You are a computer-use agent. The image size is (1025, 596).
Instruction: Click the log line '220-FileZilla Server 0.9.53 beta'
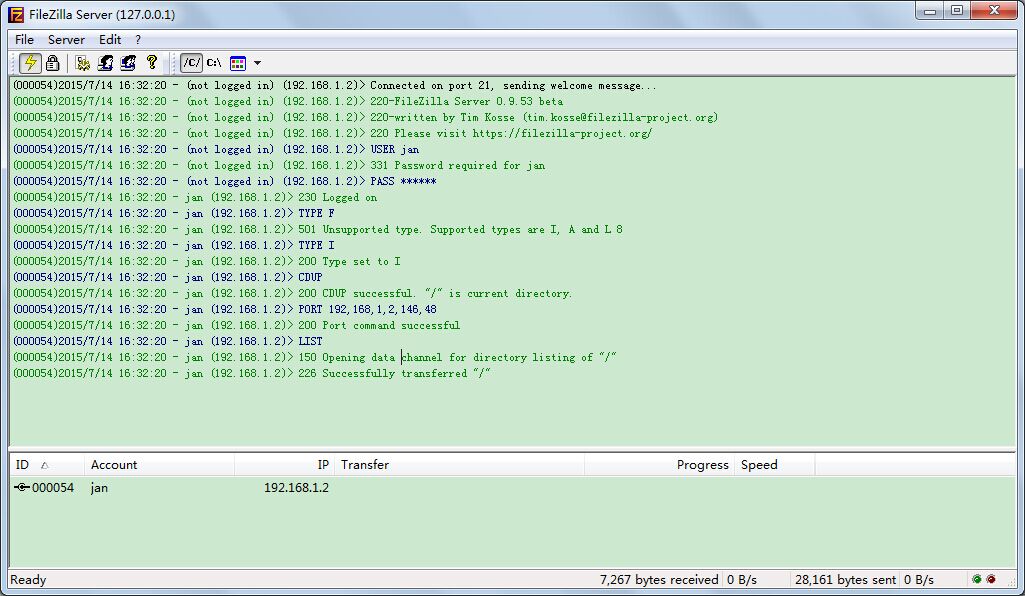(288, 101)
